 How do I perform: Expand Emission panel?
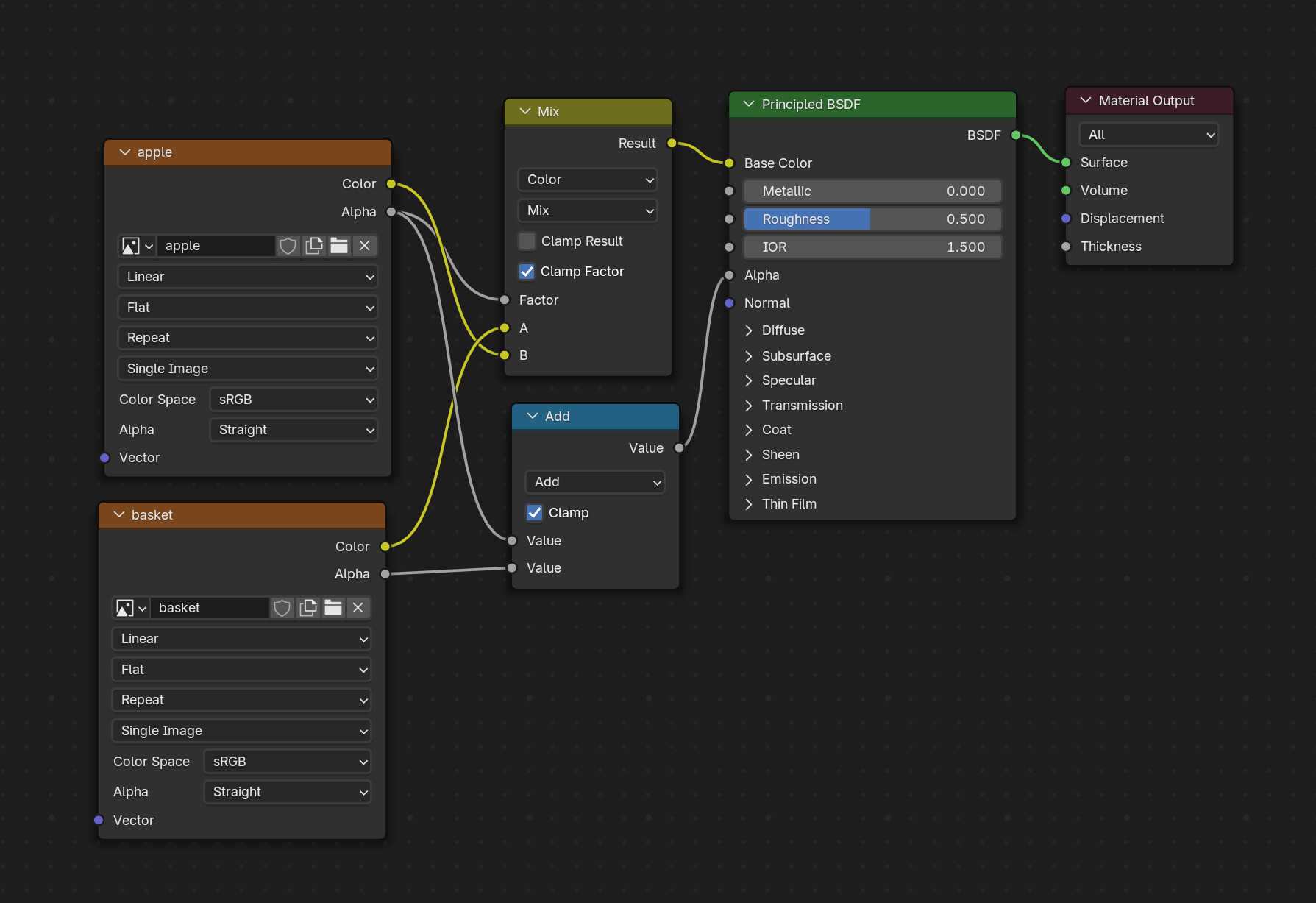(x=749, y=479)
